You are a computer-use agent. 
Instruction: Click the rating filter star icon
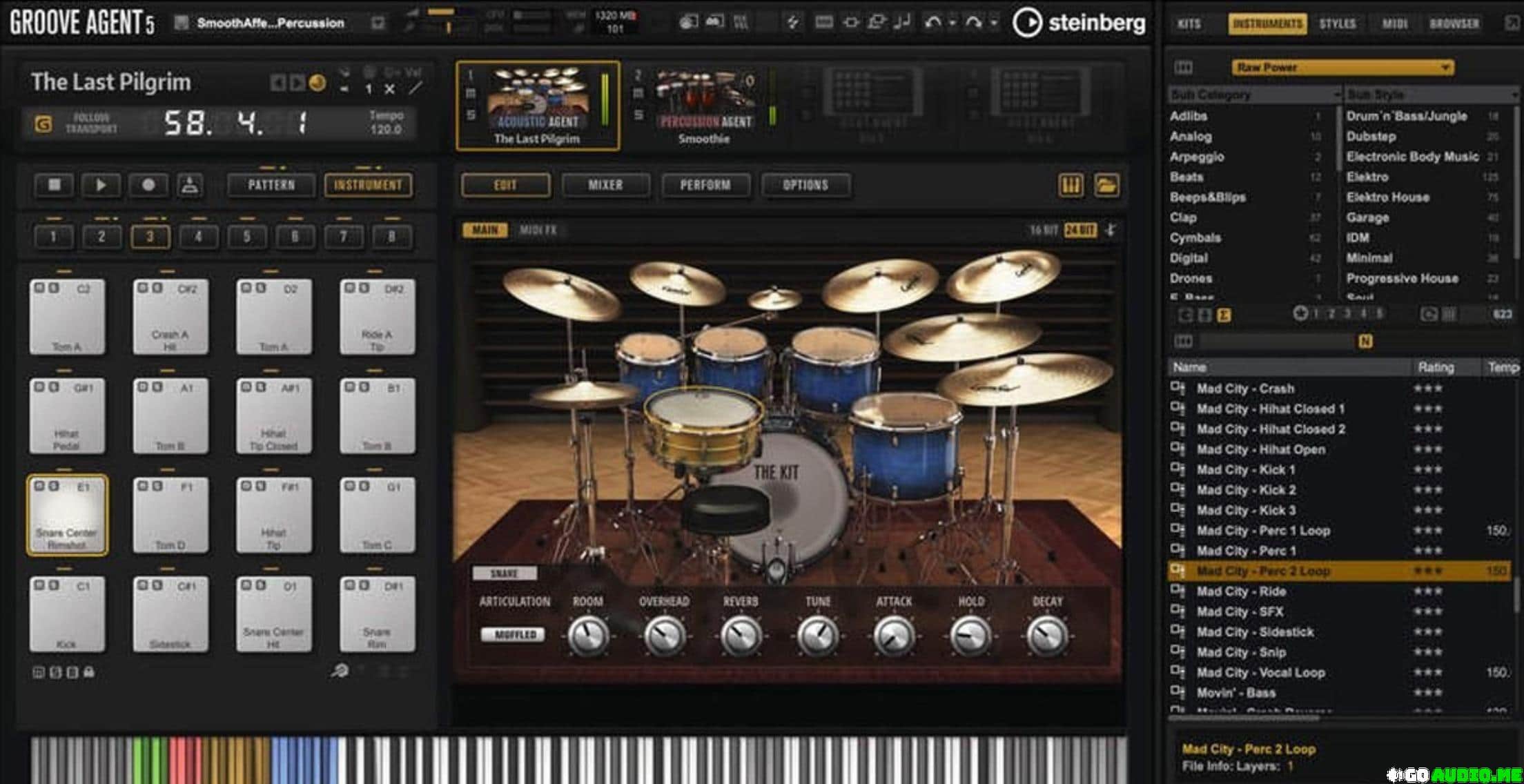click(x=1300, y=314)
